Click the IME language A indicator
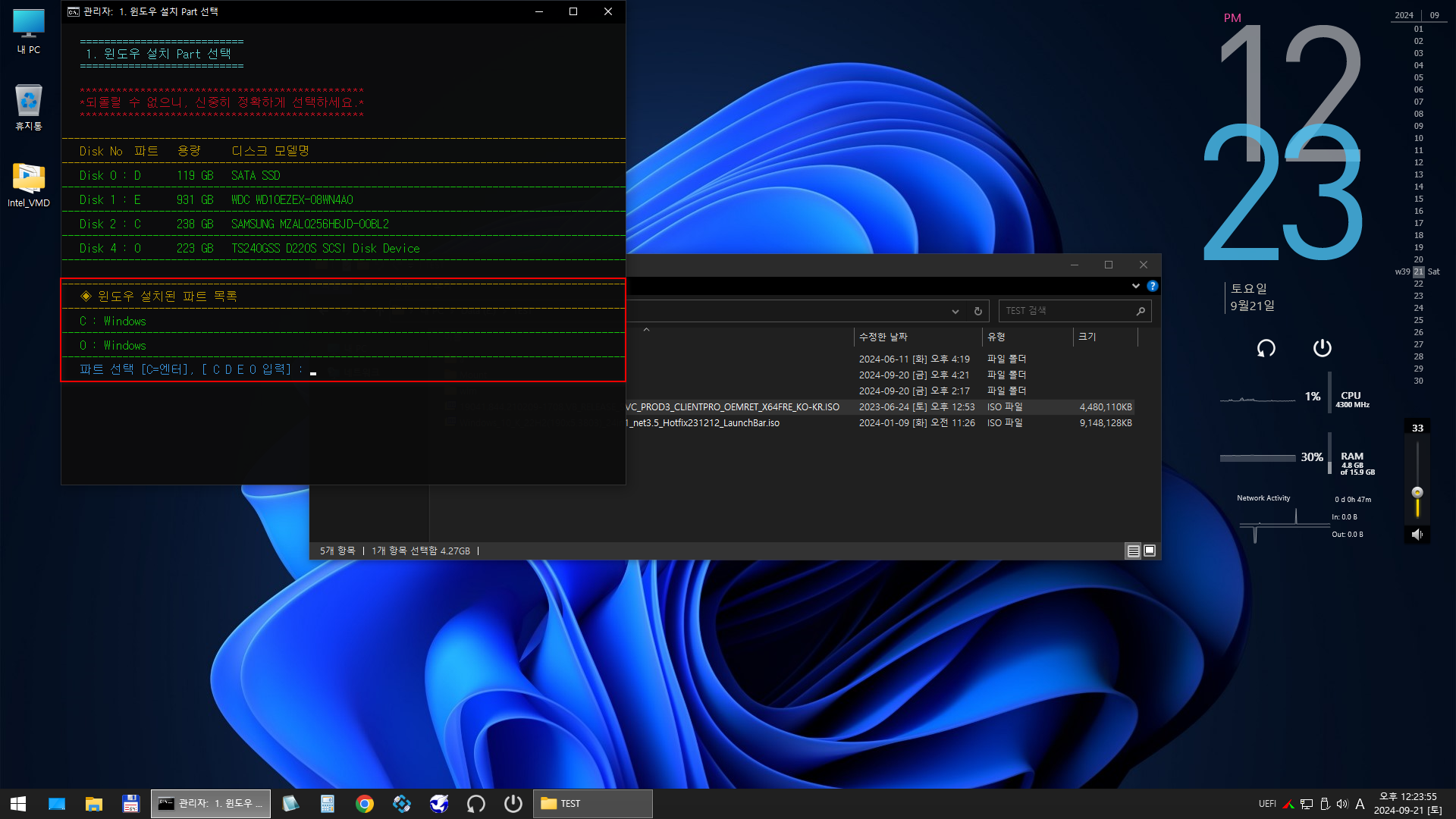The image size is (1456, 819). [x=1360, y=804]
